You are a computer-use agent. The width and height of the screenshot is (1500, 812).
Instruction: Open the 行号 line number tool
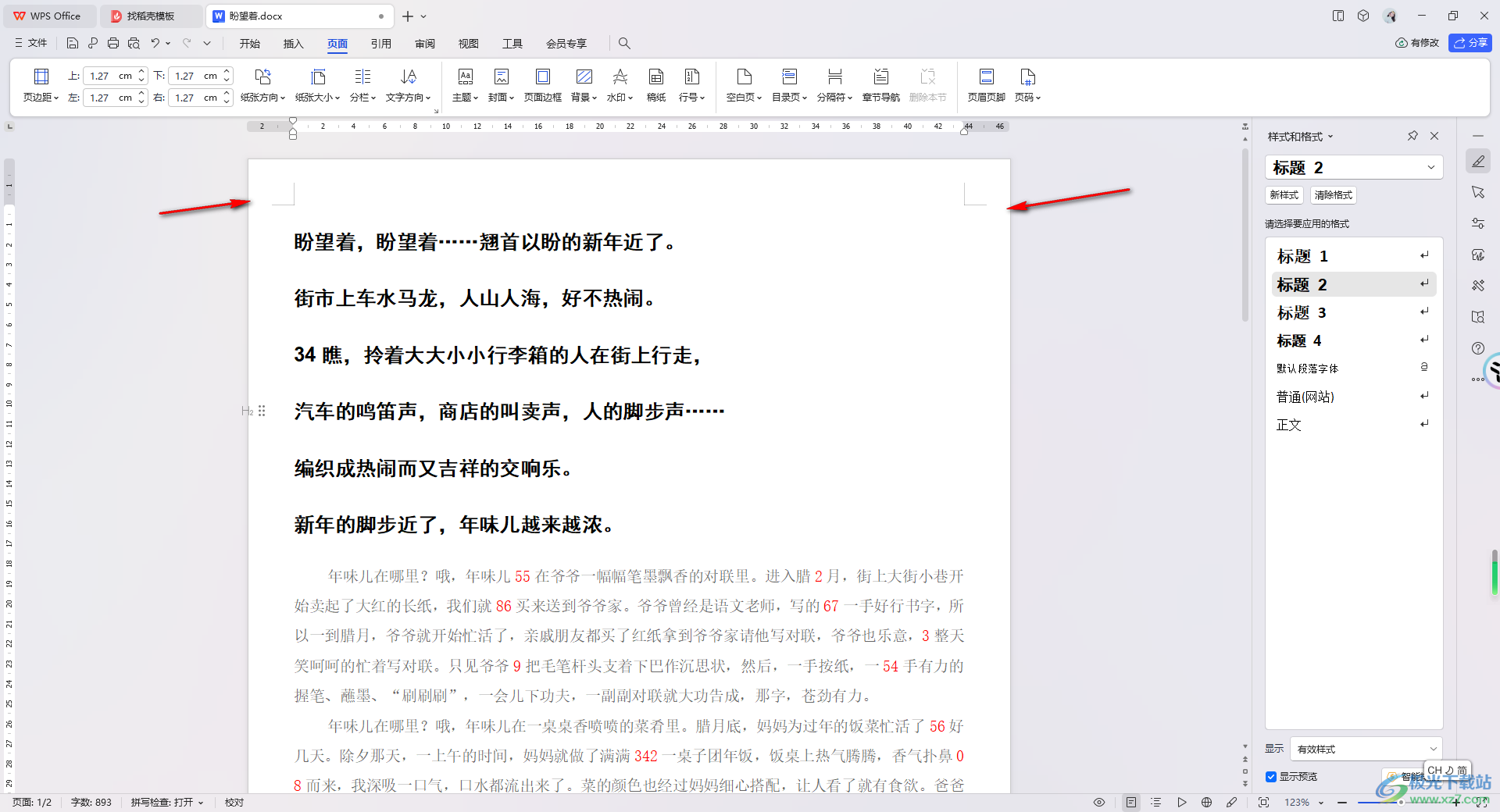coord(691,85)
